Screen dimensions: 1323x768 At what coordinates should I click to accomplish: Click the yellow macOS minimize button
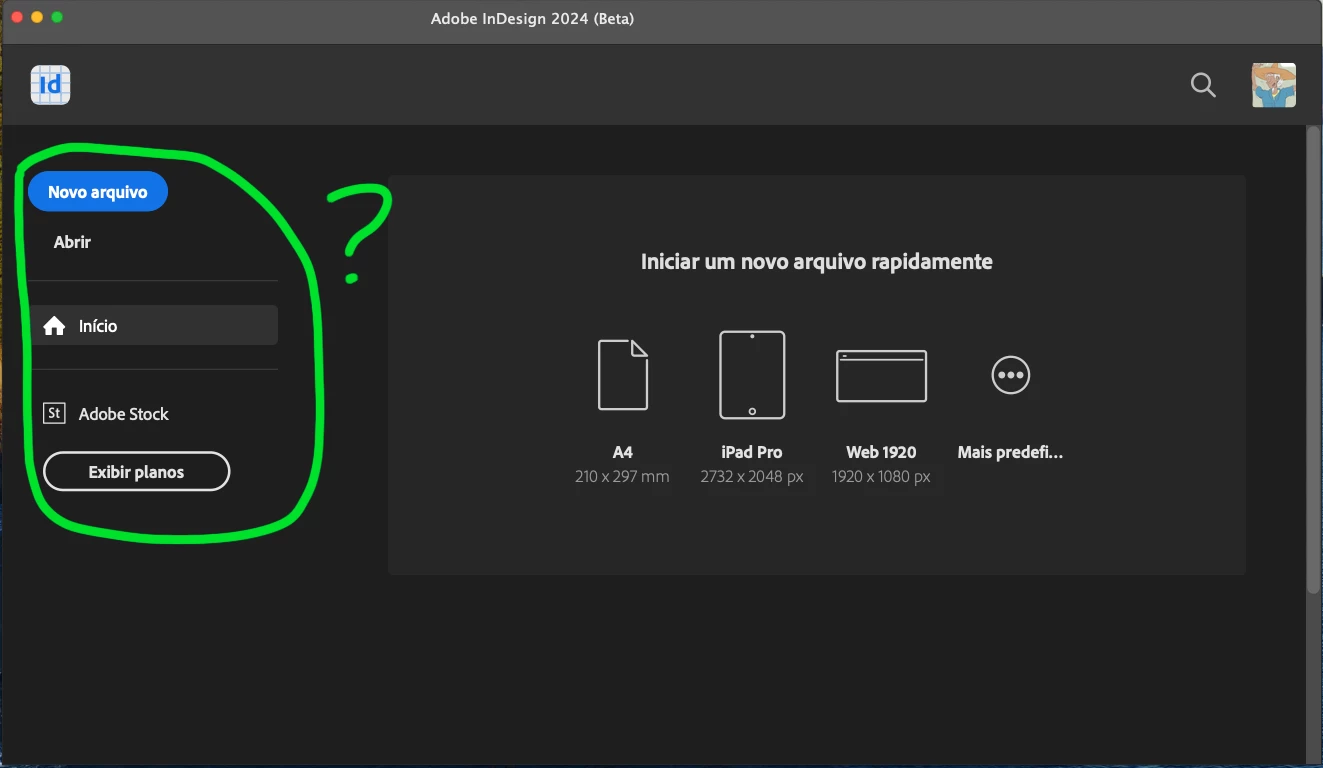(x=37, y=17)
